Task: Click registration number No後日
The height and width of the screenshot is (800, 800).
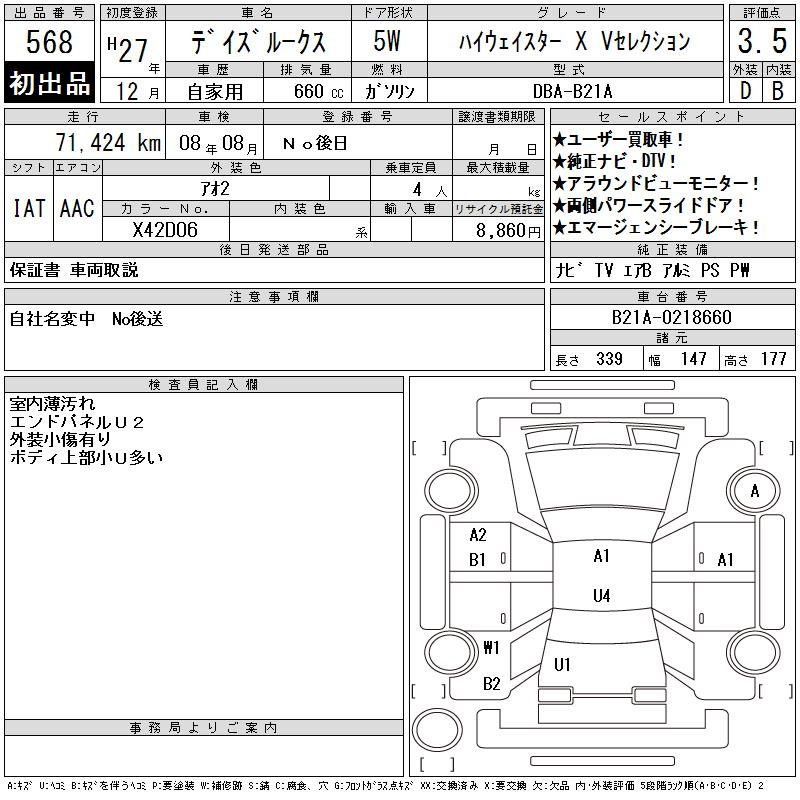Action: 315,143
